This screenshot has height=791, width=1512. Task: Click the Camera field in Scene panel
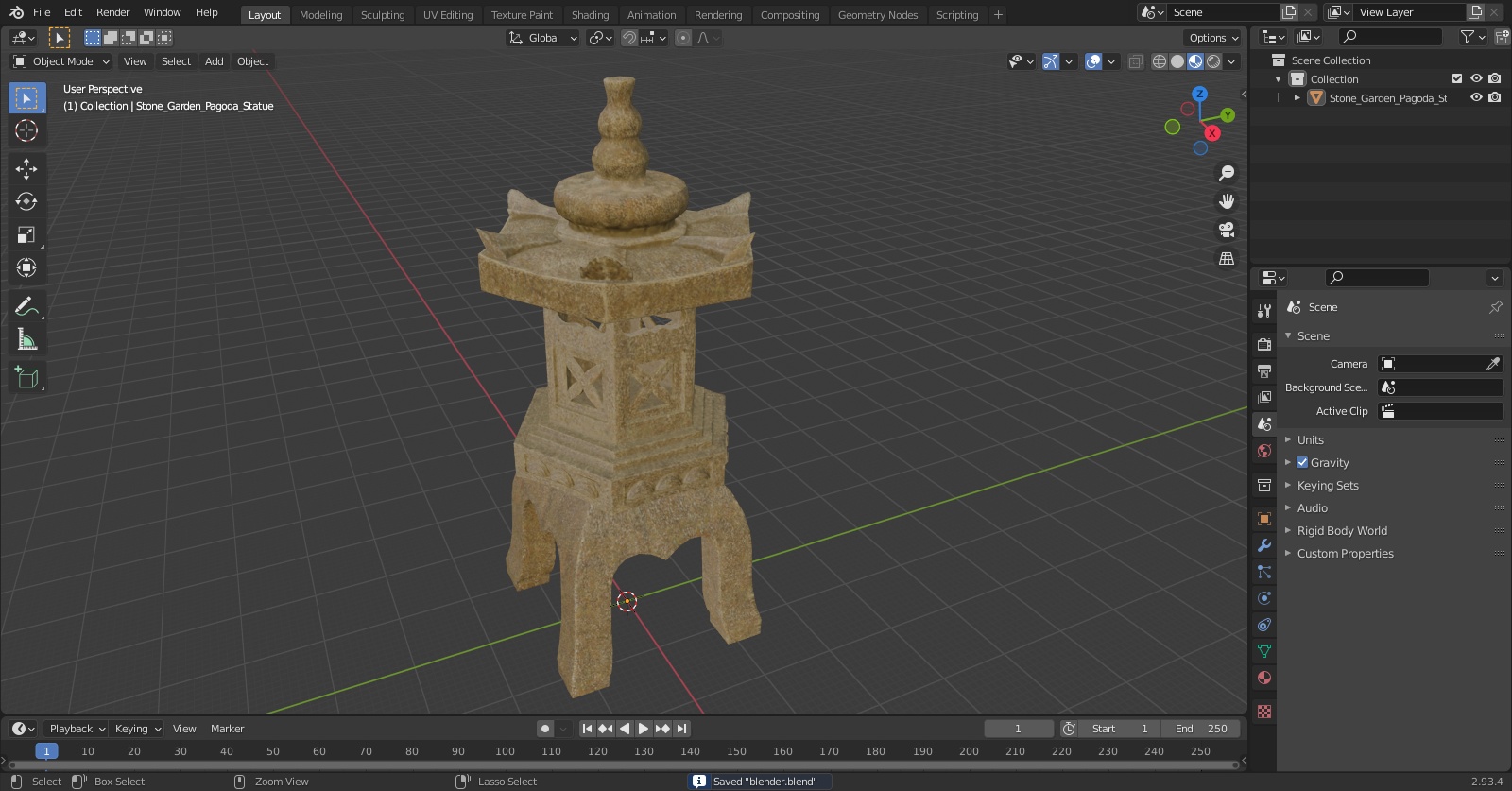point(1440,364)
